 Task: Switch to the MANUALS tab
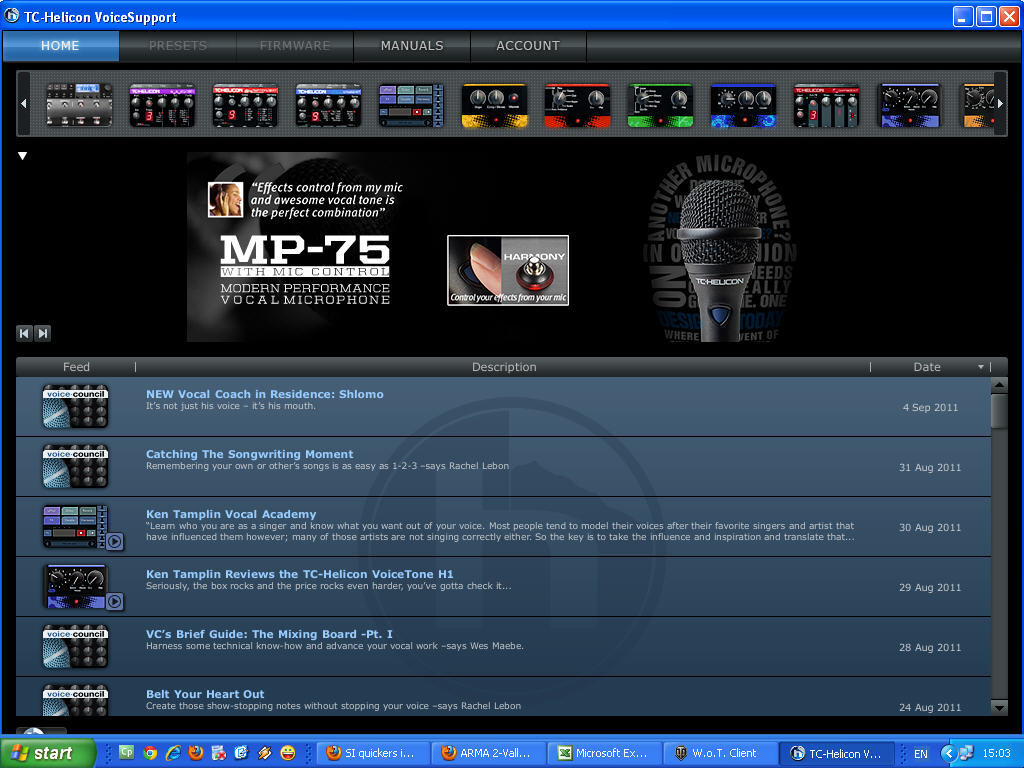[411, 45]
